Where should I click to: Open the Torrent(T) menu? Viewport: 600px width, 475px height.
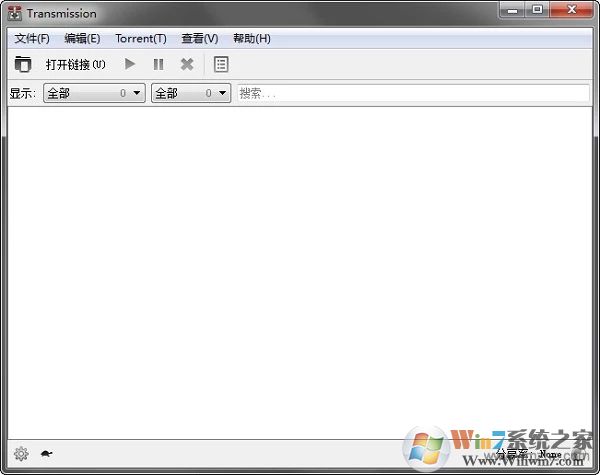point(141,39)
